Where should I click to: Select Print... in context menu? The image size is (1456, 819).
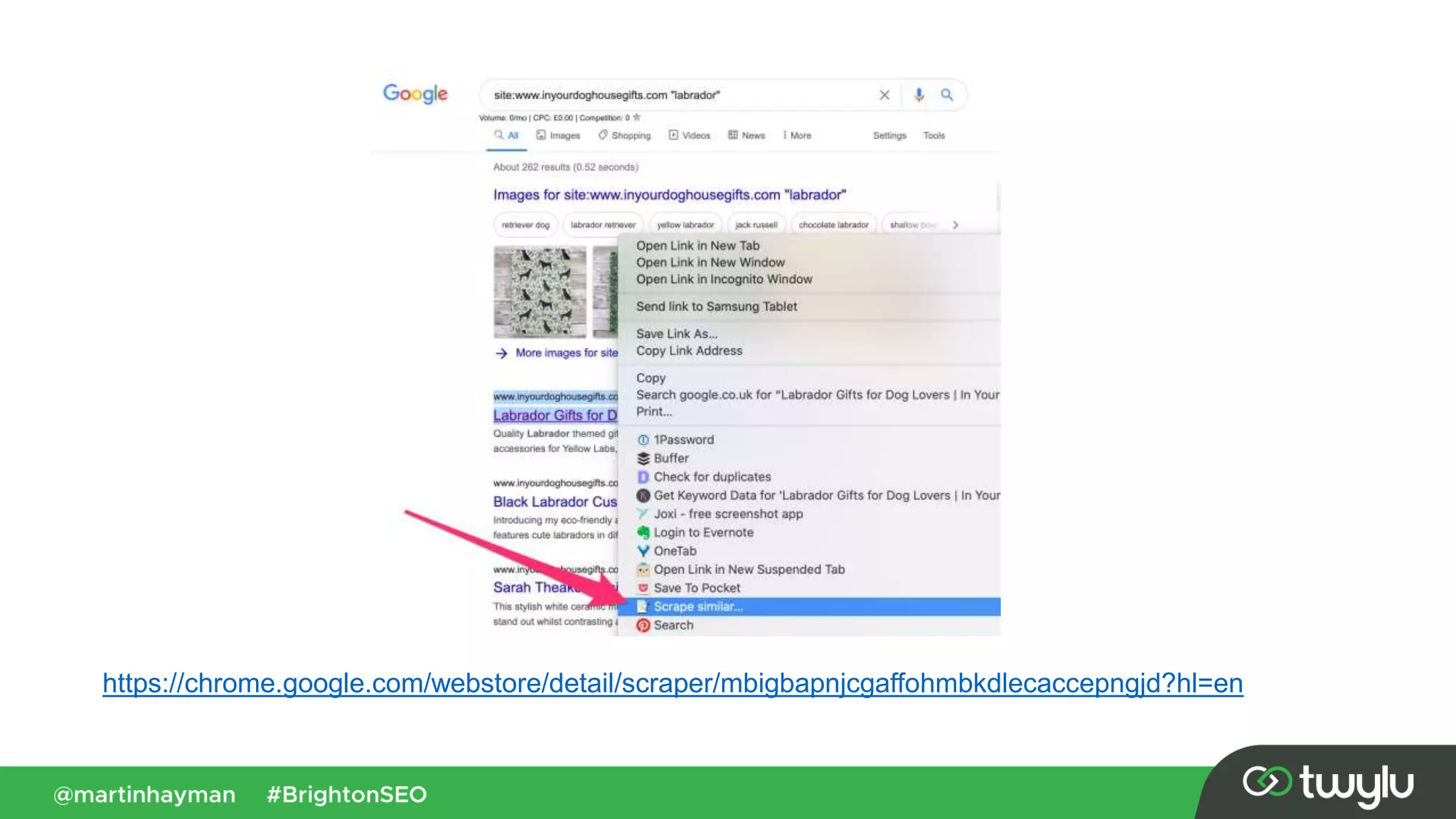[653, 412]
